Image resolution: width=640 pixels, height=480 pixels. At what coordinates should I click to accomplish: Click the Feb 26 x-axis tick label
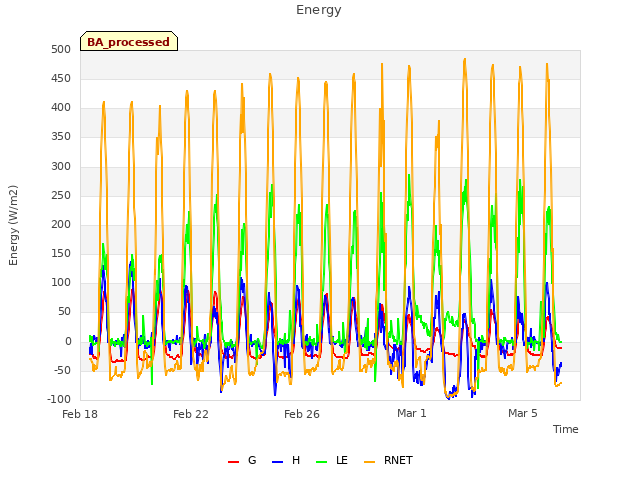point(302,414)
